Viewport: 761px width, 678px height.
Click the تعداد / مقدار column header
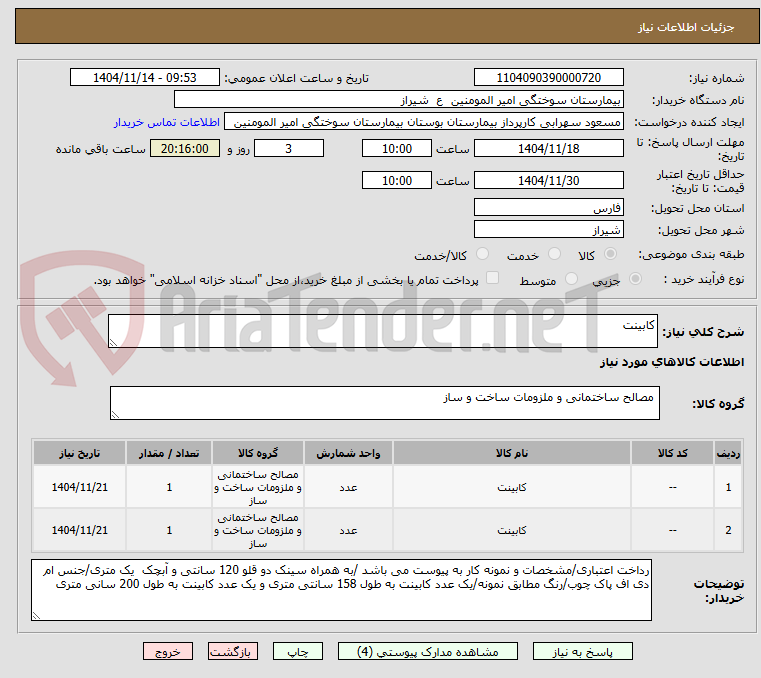tap(169, 453)
